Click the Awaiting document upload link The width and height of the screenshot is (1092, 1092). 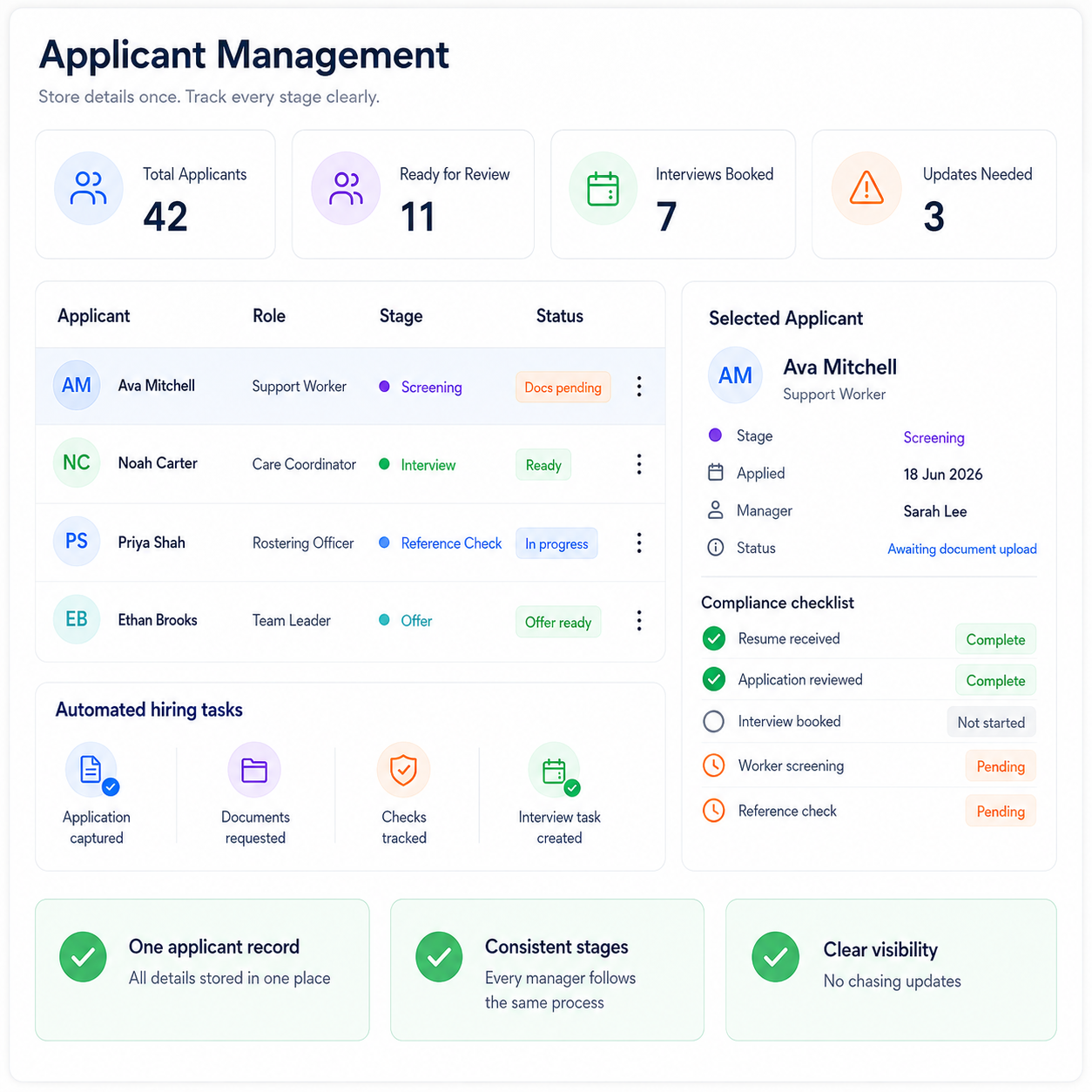[x=962, y=549]
